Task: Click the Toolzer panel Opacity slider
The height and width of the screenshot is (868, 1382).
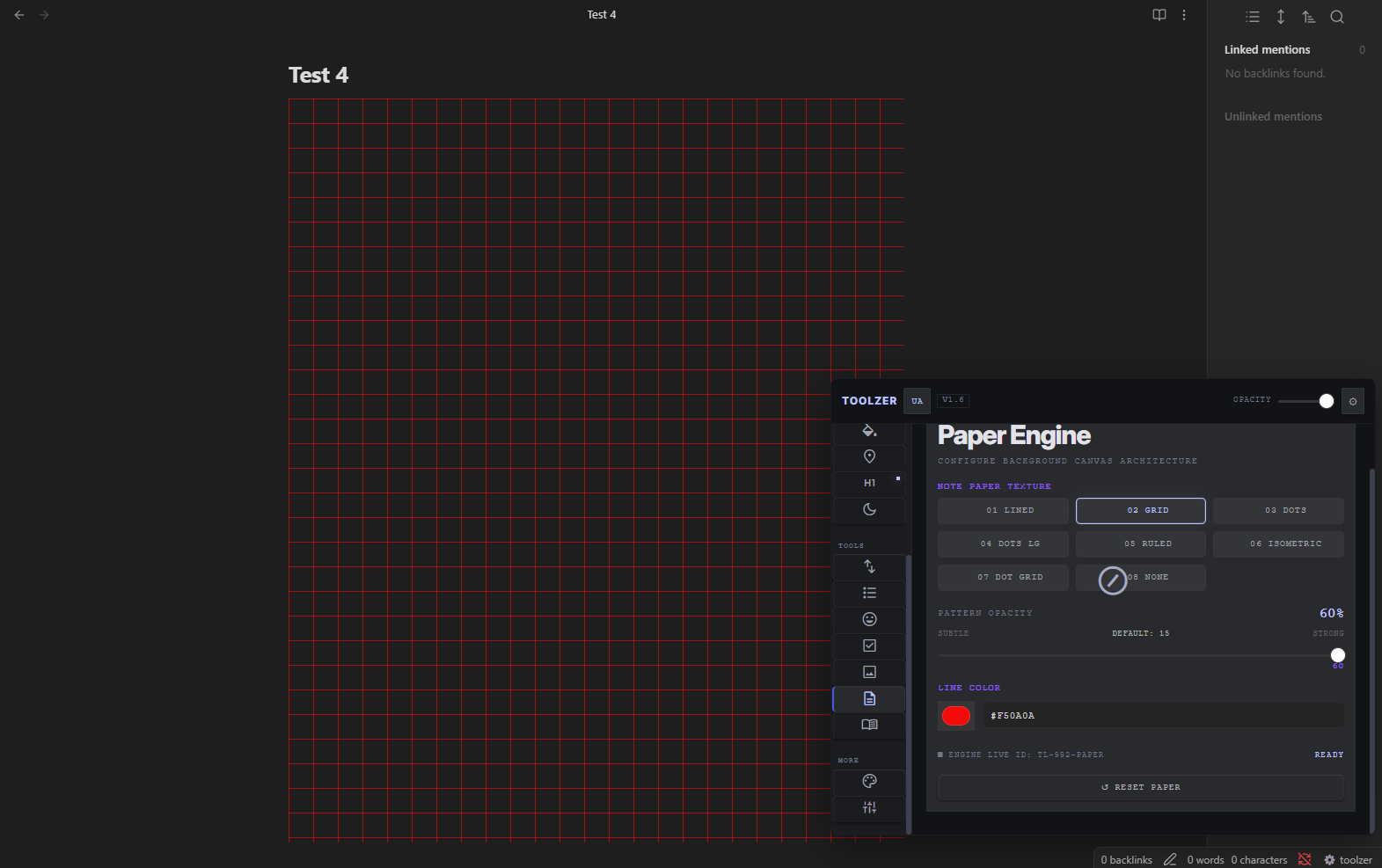Action: click(x=1305, y=401)
